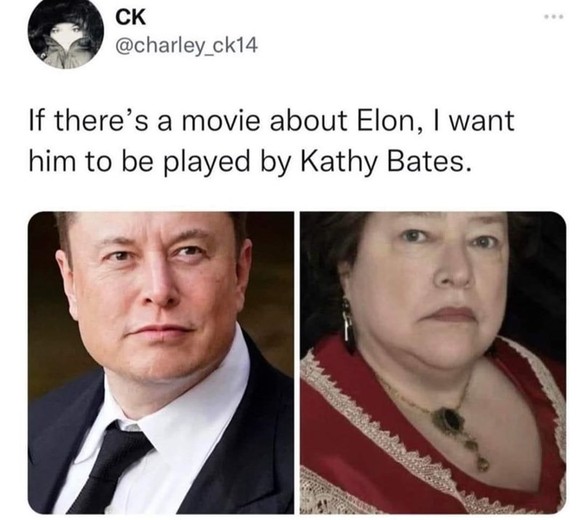Open the CK display name profile link
582x520 pixels.
tap(130, 17)
